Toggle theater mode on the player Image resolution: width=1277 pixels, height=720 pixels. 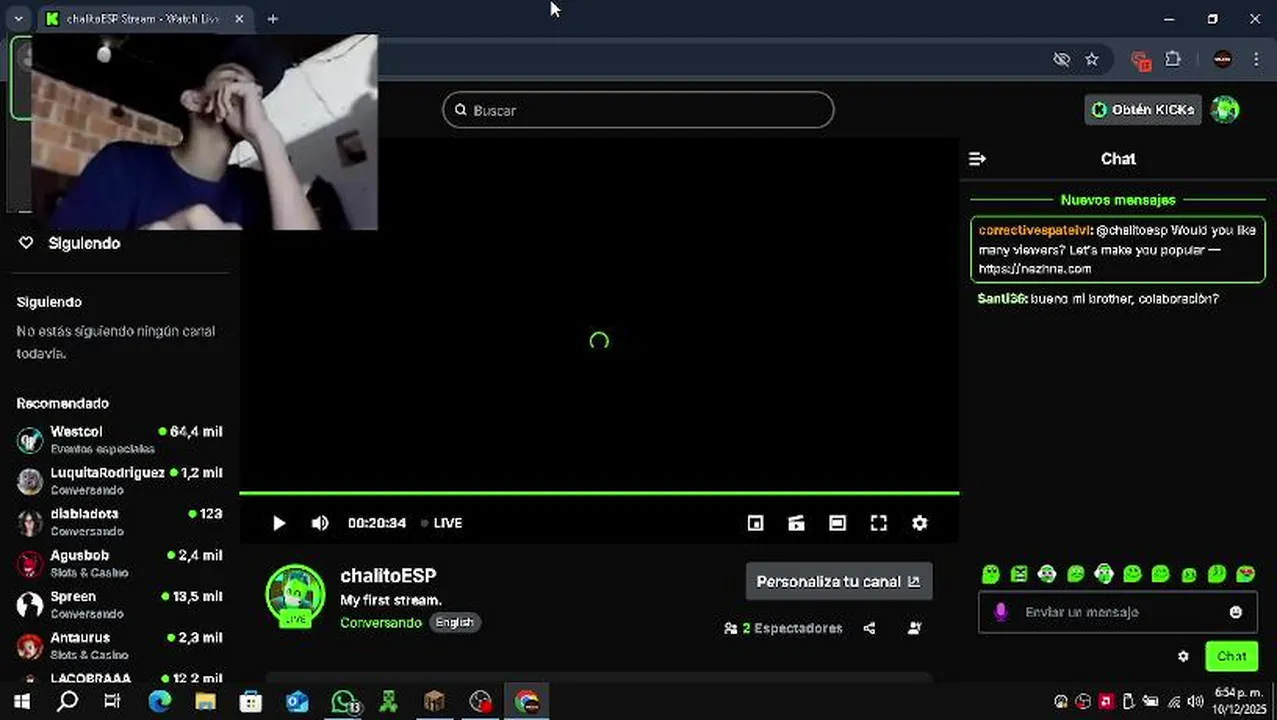point(837,523)
